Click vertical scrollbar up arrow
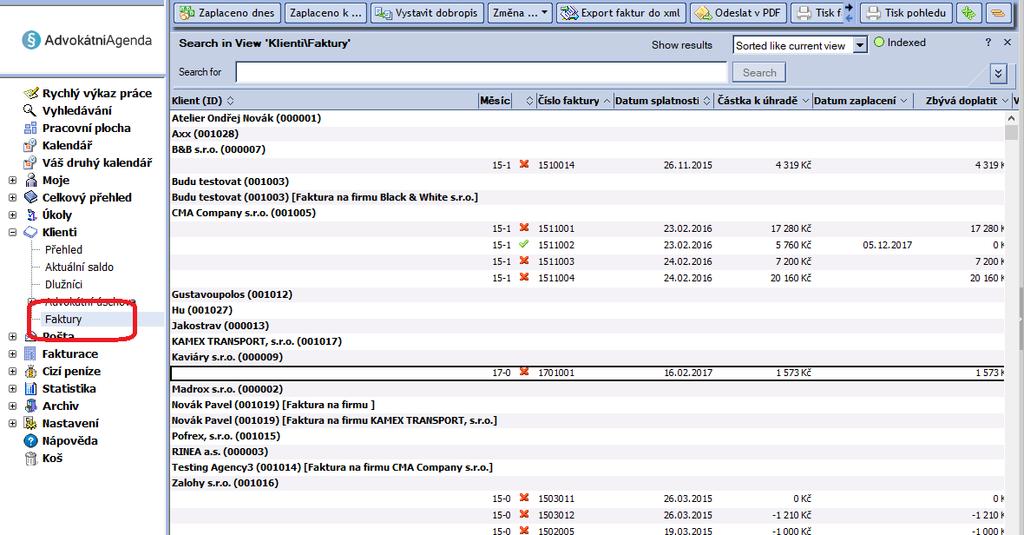The height and width of the screenshot is (535, 1024). coord(1011,118)
